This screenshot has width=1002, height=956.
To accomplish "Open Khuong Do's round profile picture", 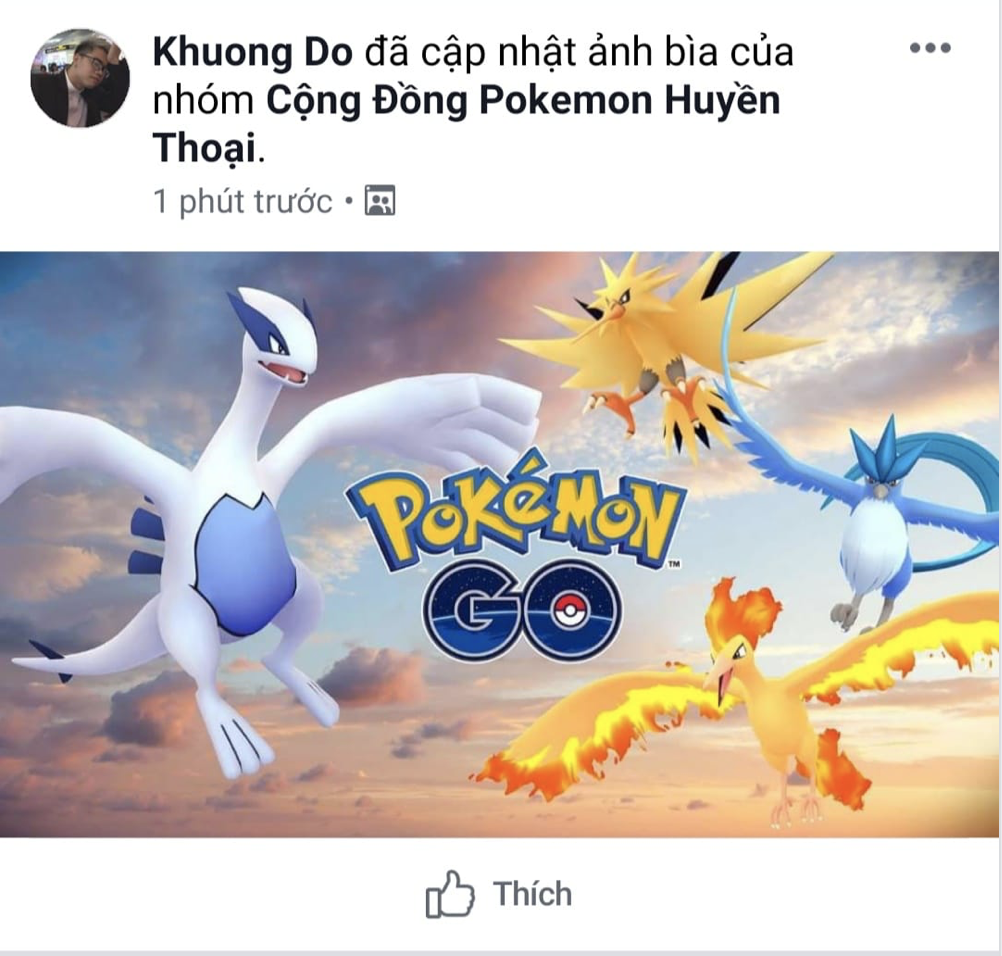I will (x=81, y=77).
